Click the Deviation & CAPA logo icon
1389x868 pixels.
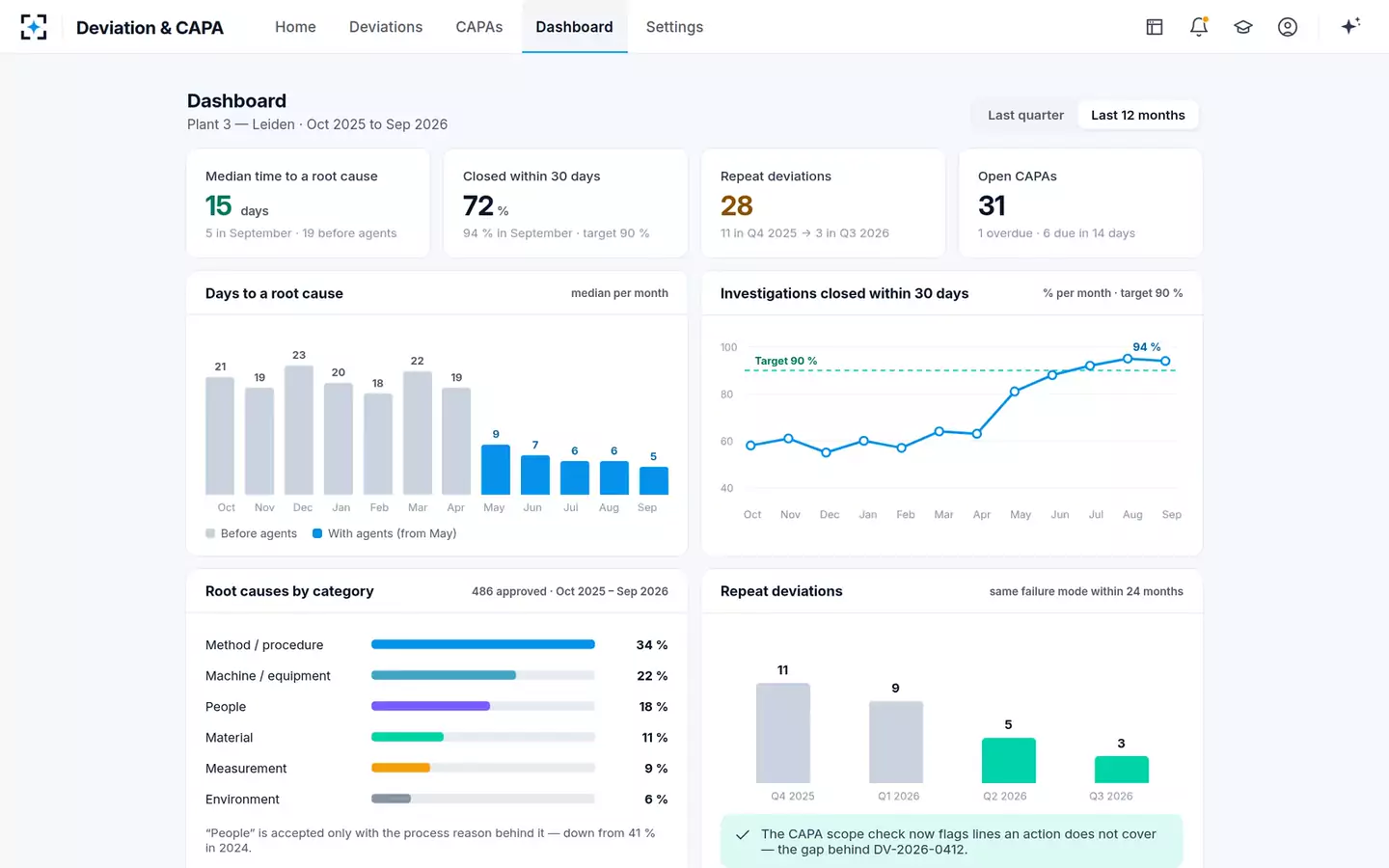[34, 27]
